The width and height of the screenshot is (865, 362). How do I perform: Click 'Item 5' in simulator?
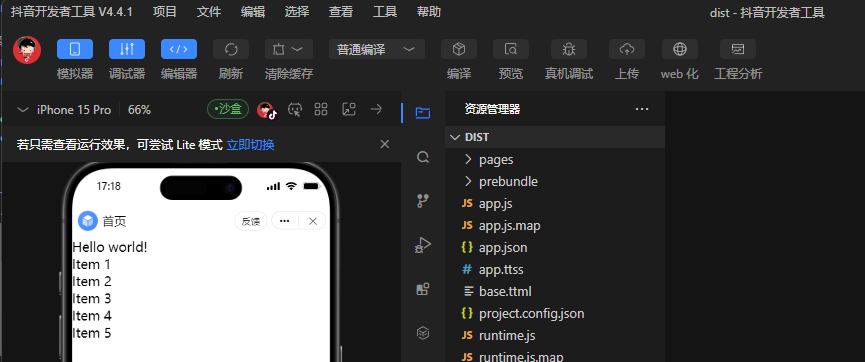[92, 333]
